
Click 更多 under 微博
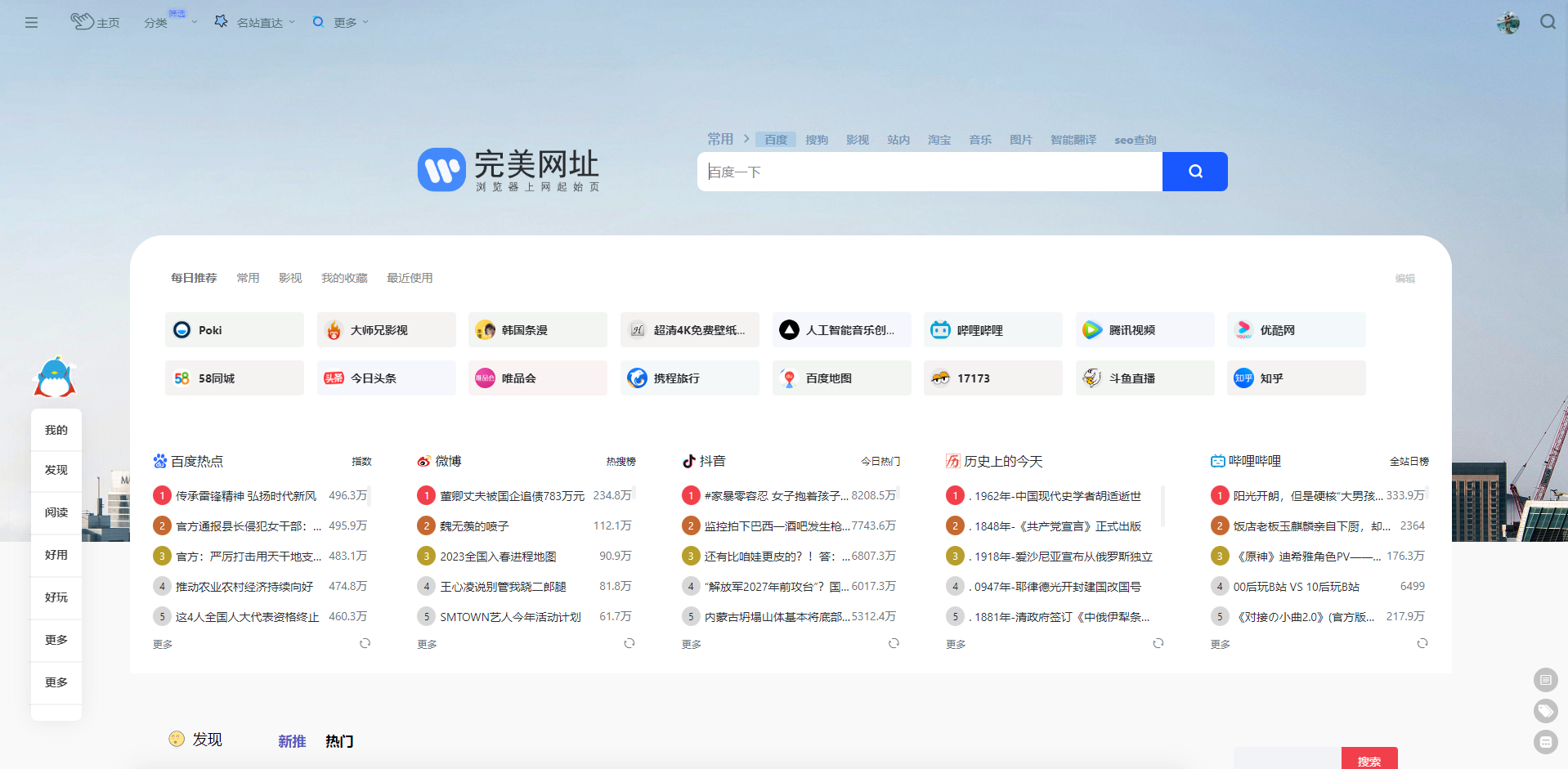(x=427, y=644)
